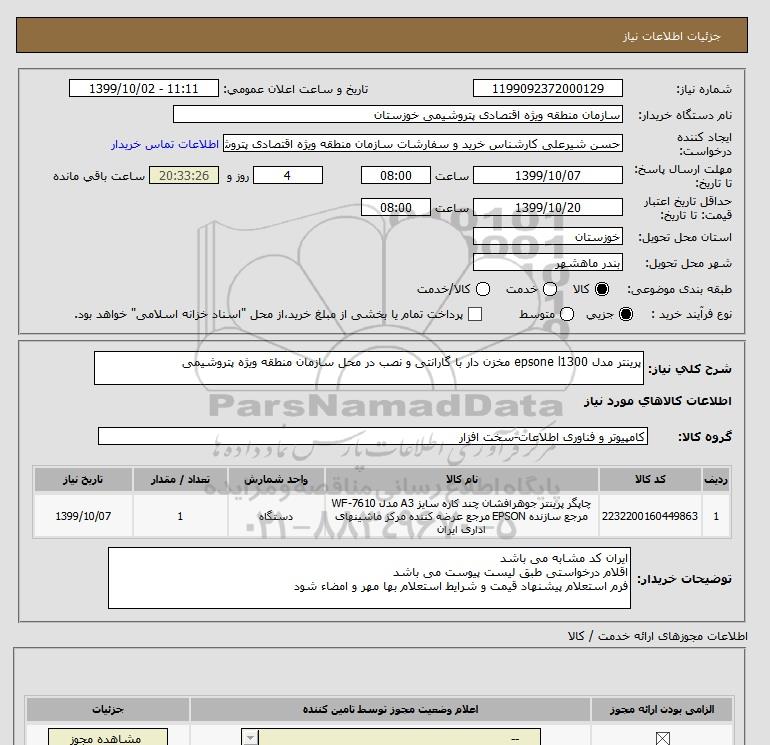The width and height of the screenshot is (770, 745).
Task: Click the مشاهده مجوز button
Action: click(108, 738)
